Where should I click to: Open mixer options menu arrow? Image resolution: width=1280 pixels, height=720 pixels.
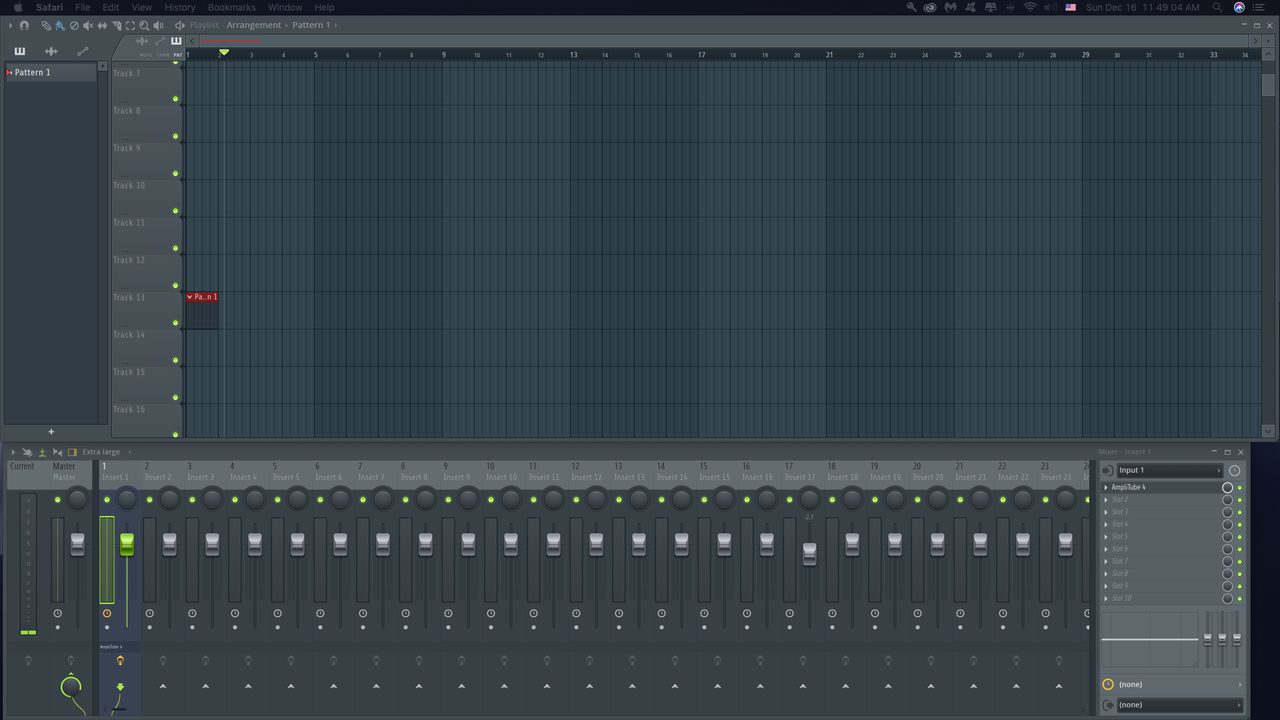click(x=13, y=452)
